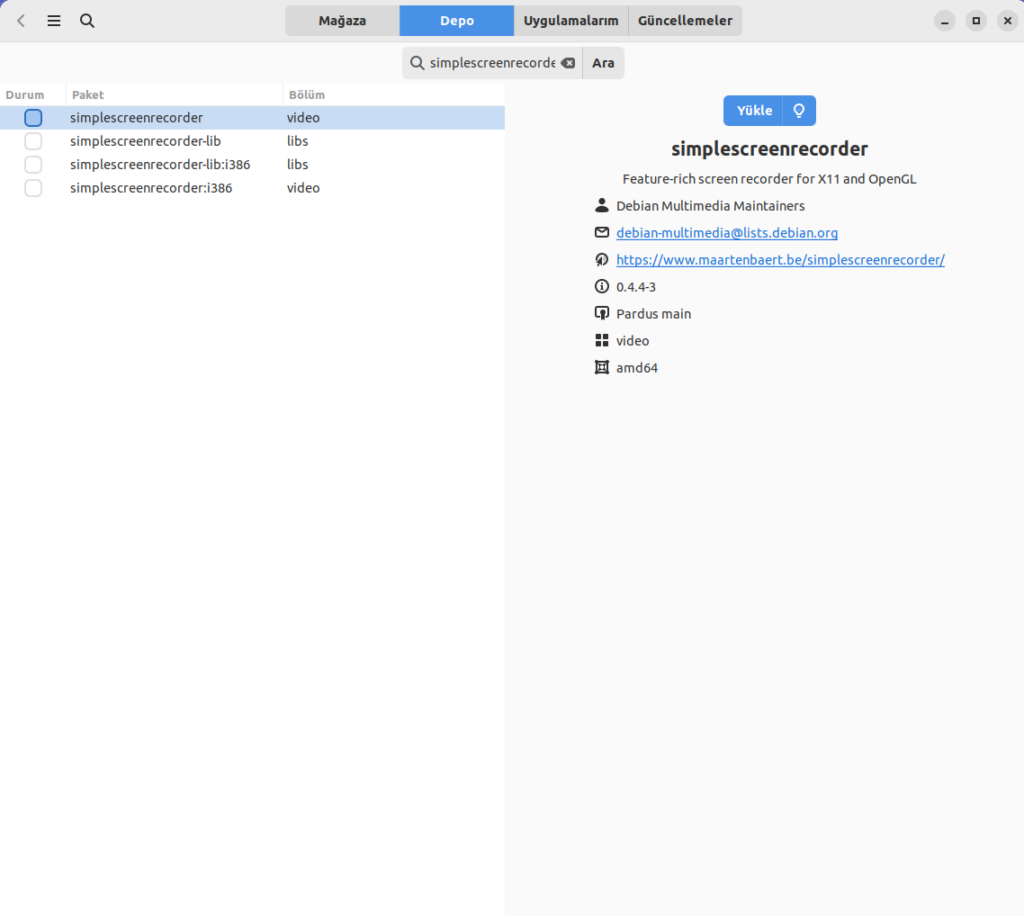Click Debian Multimedia Maintainers text
This screenshot has height=916, width=1024.
(x=710, y=206)
